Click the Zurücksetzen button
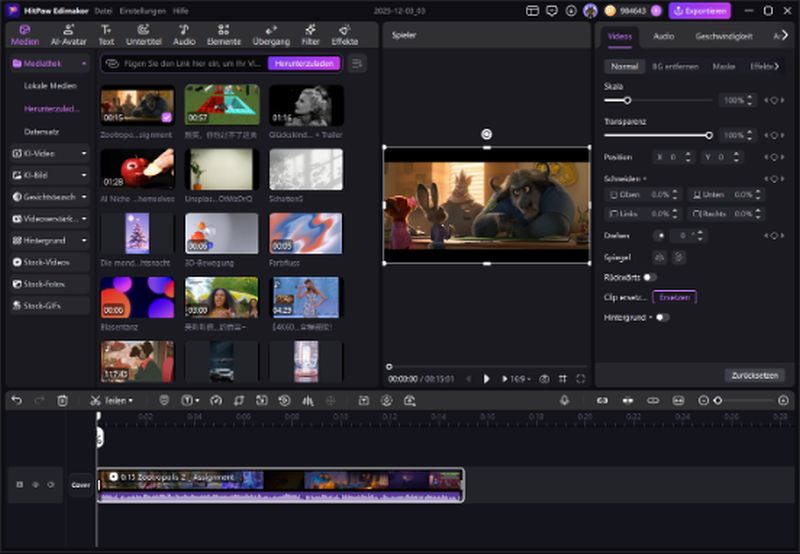800x554 pixels. coord(754,375)
